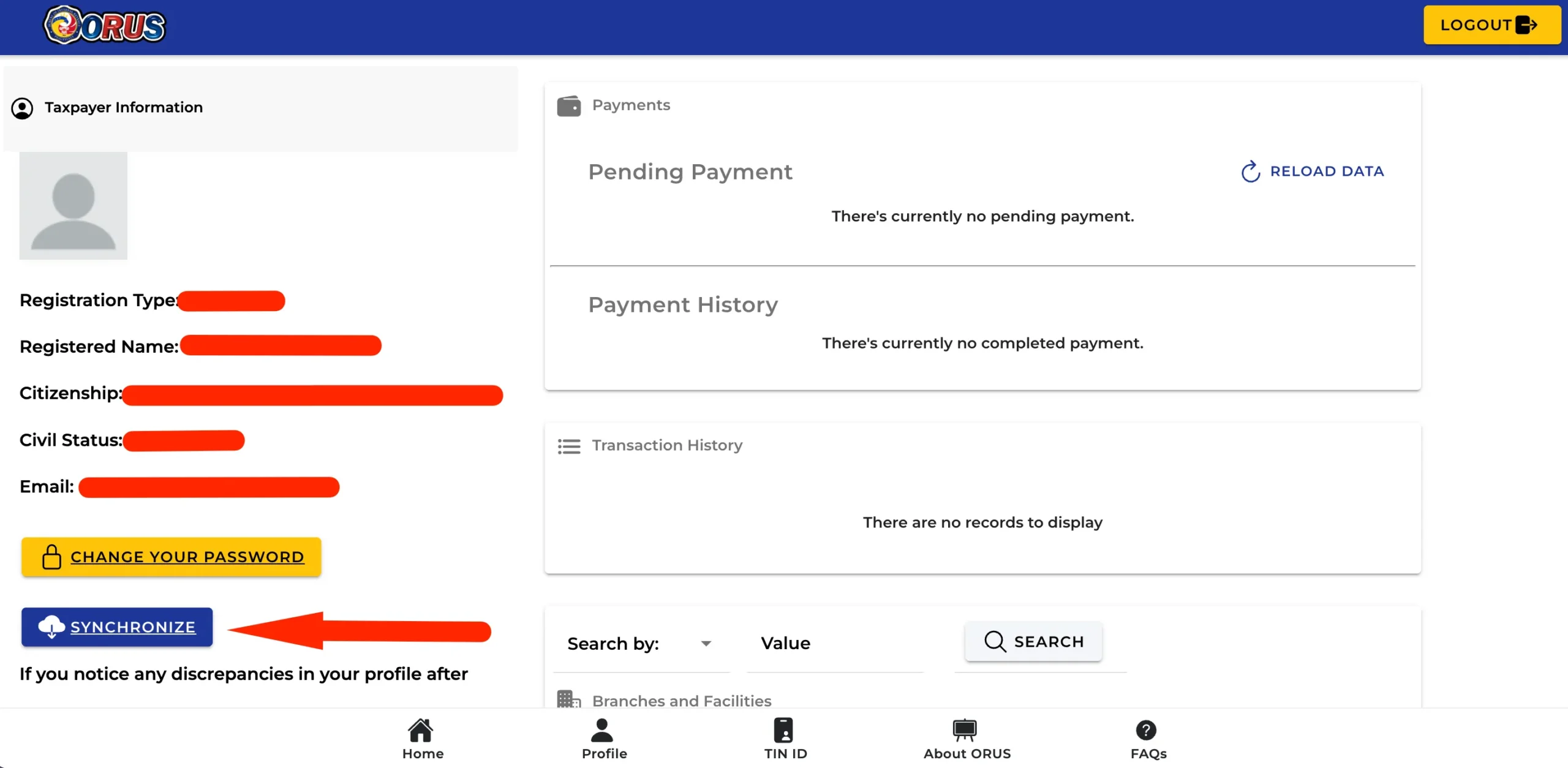1568x768 pixels.
Task: Click the ORUS logo in the header
Action: pos(104,26)
